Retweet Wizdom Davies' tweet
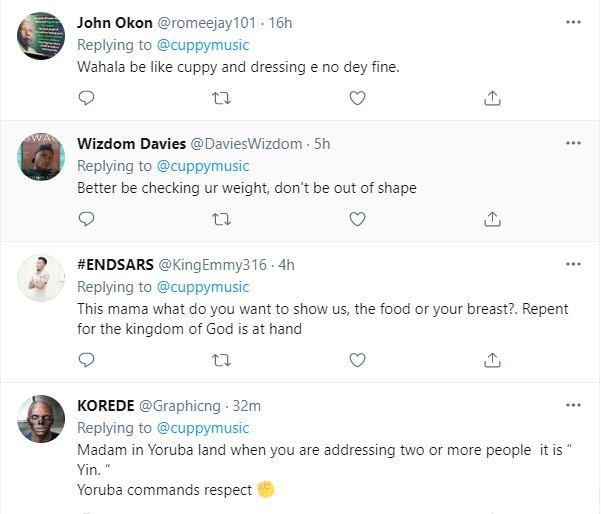 click(x=222, y=218)
